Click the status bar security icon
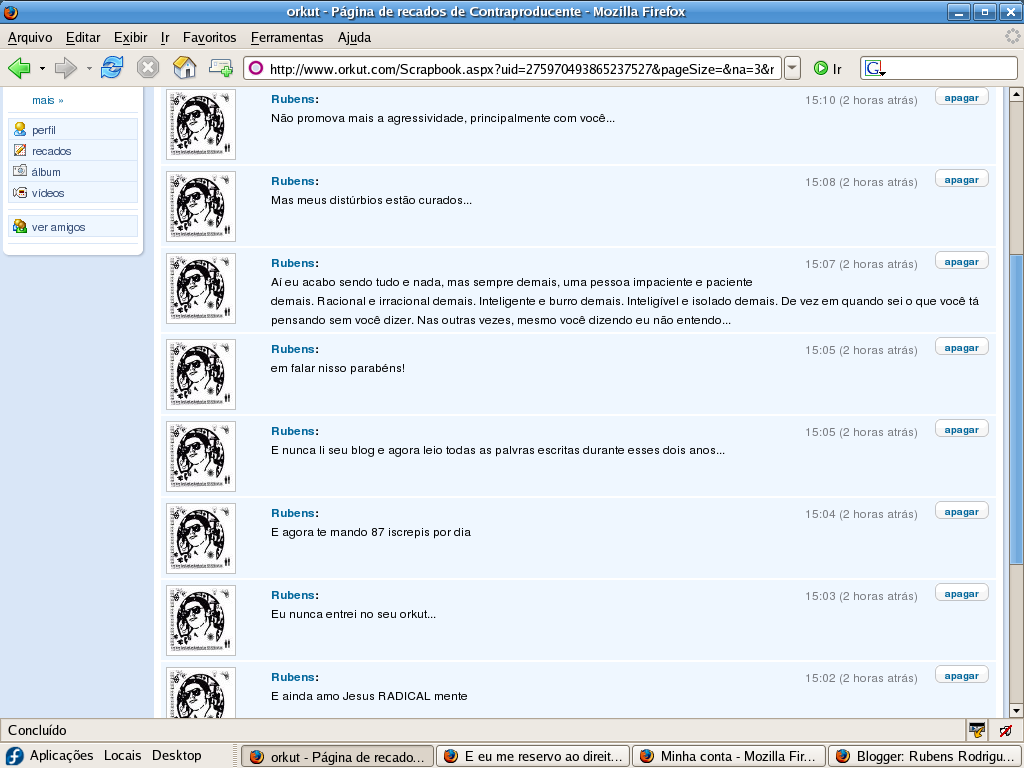 [x=977, y=730]
